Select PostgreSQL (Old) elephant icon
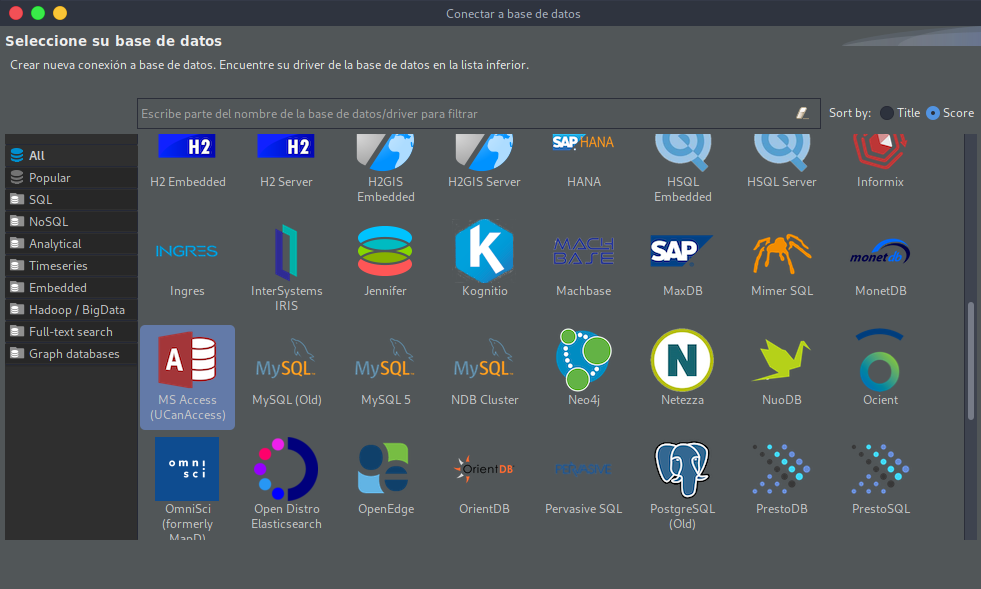The width and height of the screenshot is (981, 589). click(682, 469)
